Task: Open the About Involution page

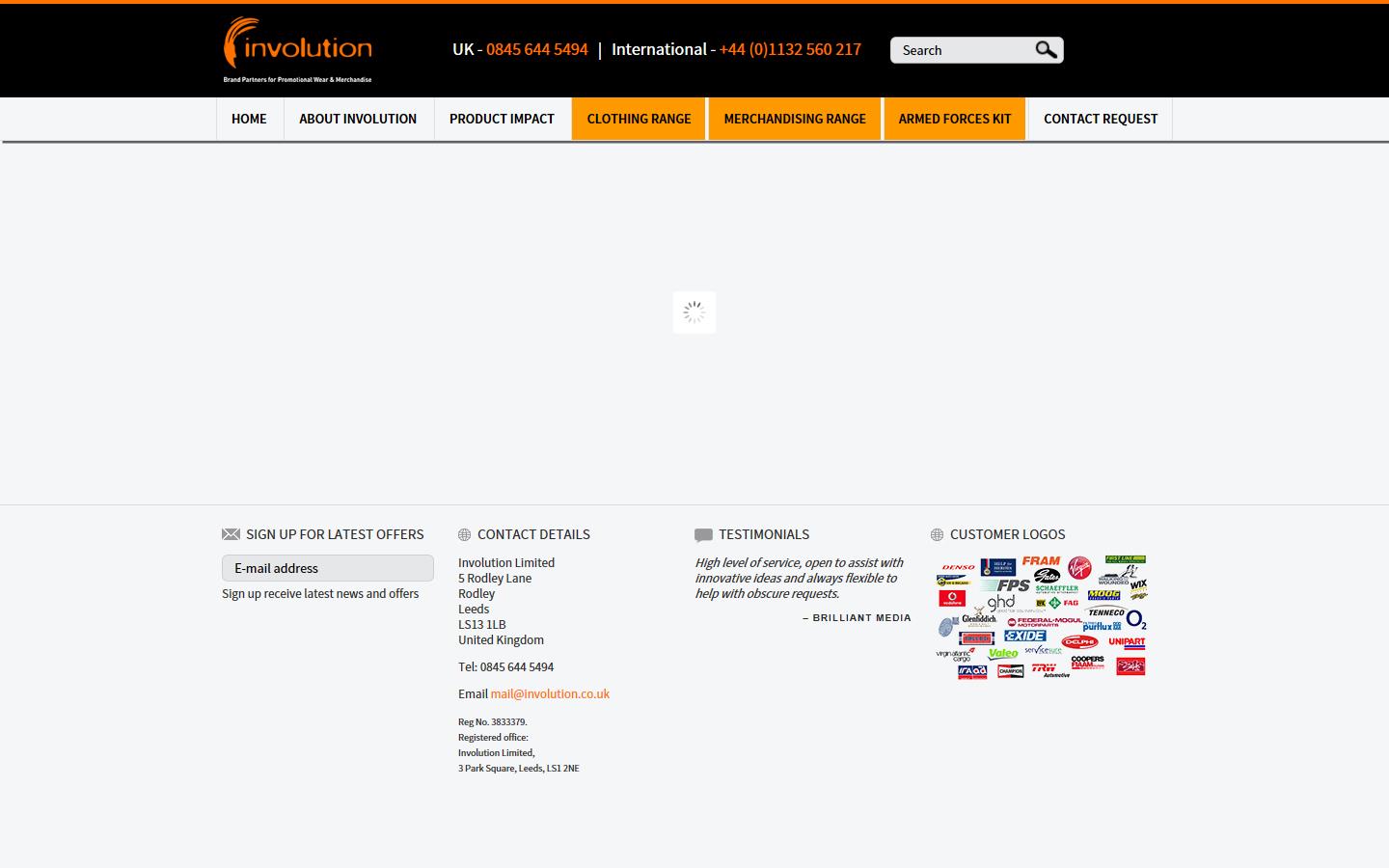Action: point(358,119)
